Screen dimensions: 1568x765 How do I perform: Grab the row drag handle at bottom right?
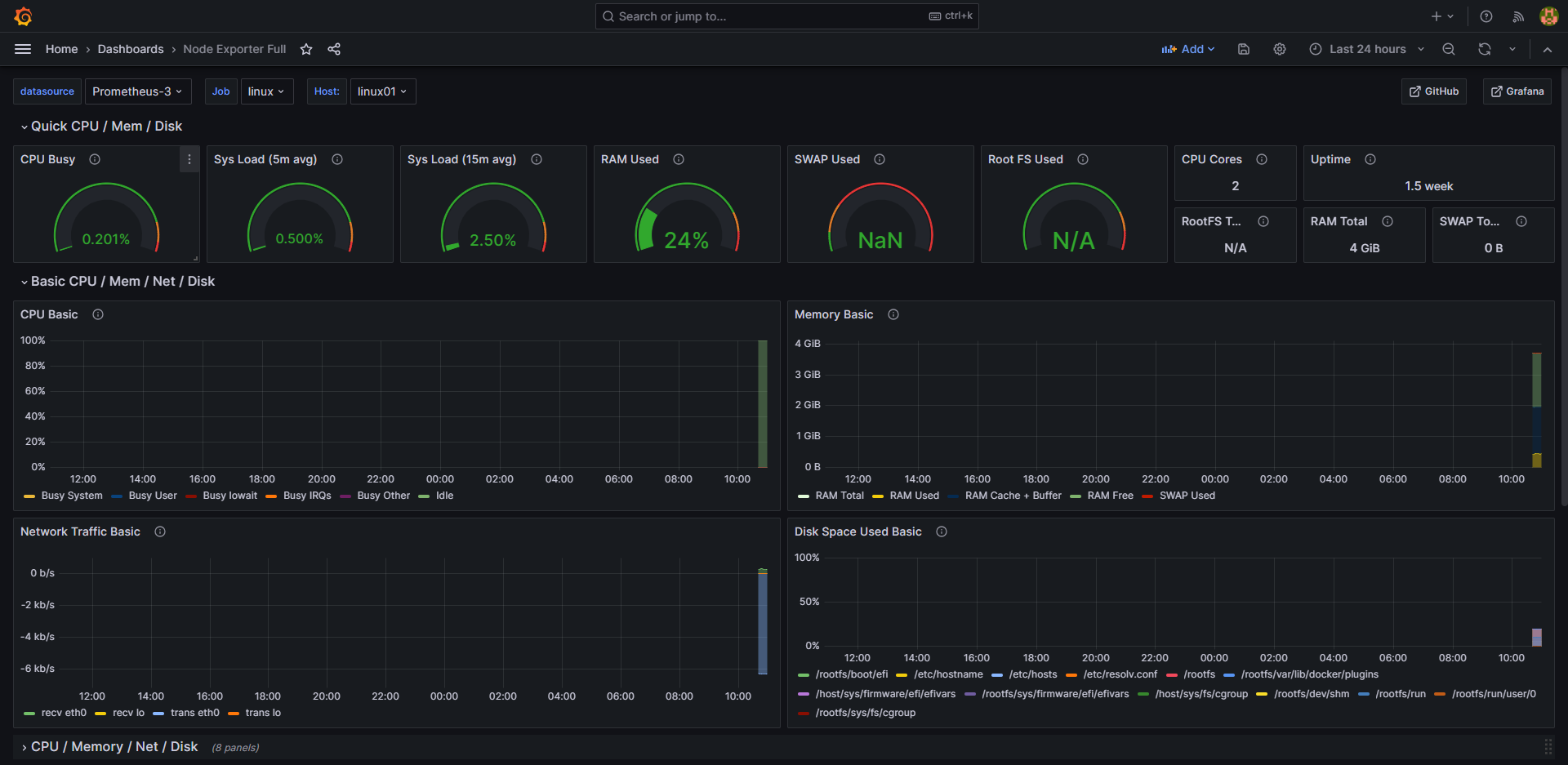(1548, 747)
